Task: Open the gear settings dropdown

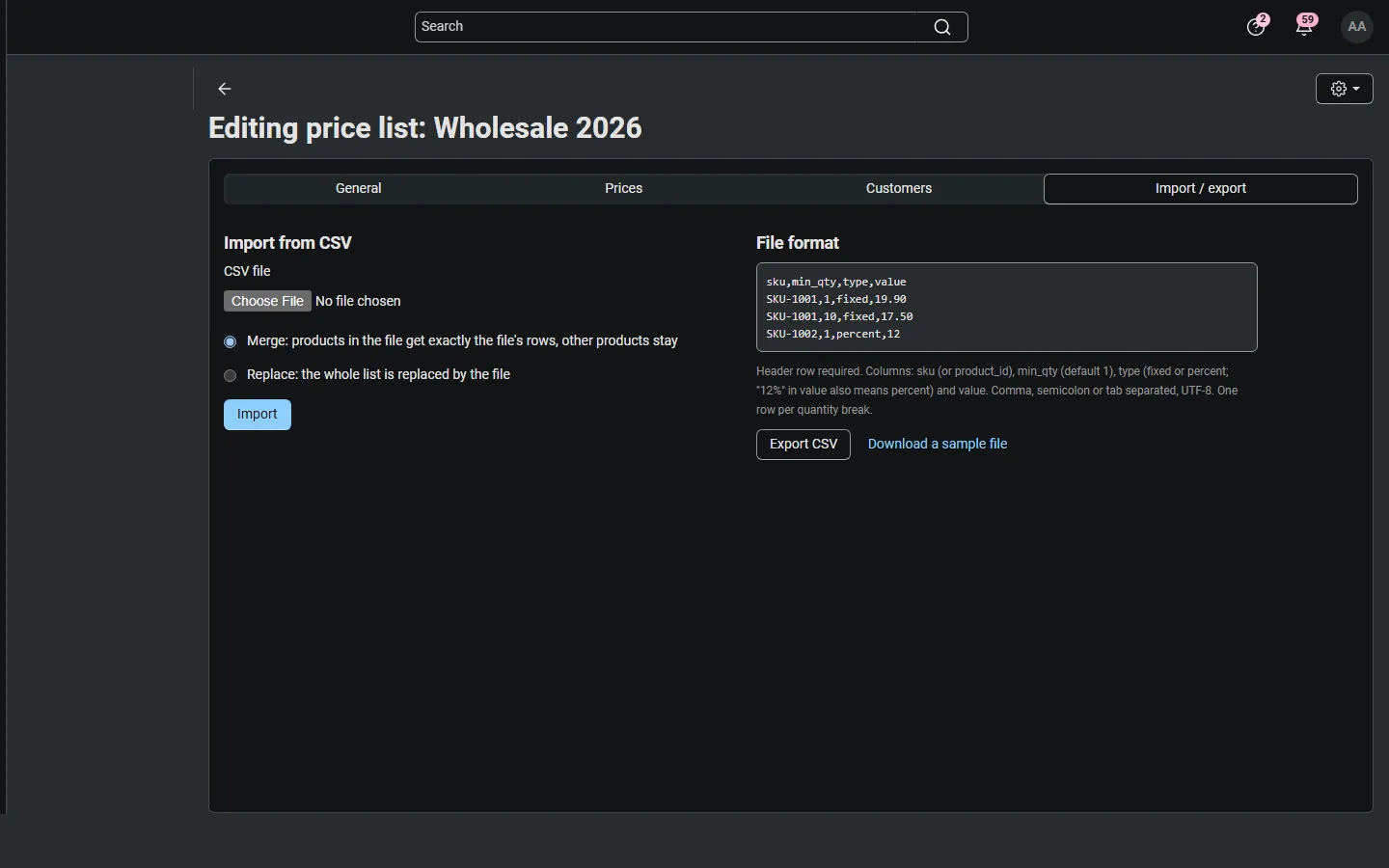Action: [x=1345, y=89]
